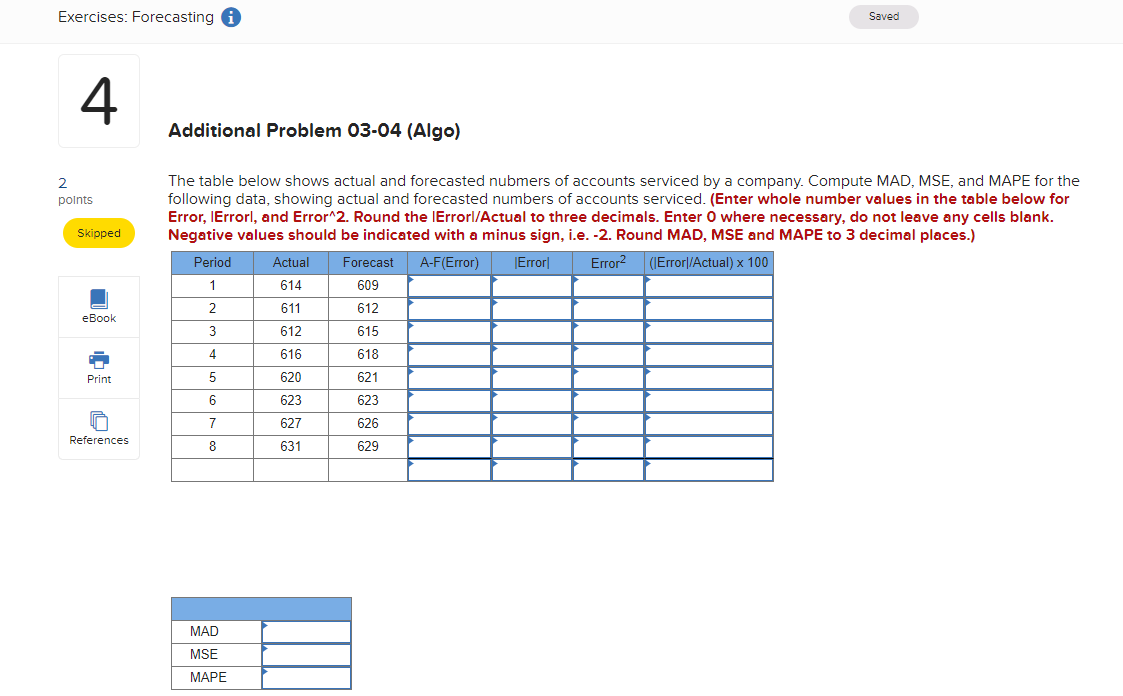Select the percentage error input for Period 8
Viewport: 1123px width, 696px height.
pyautogui.click(x=708, y=446)
